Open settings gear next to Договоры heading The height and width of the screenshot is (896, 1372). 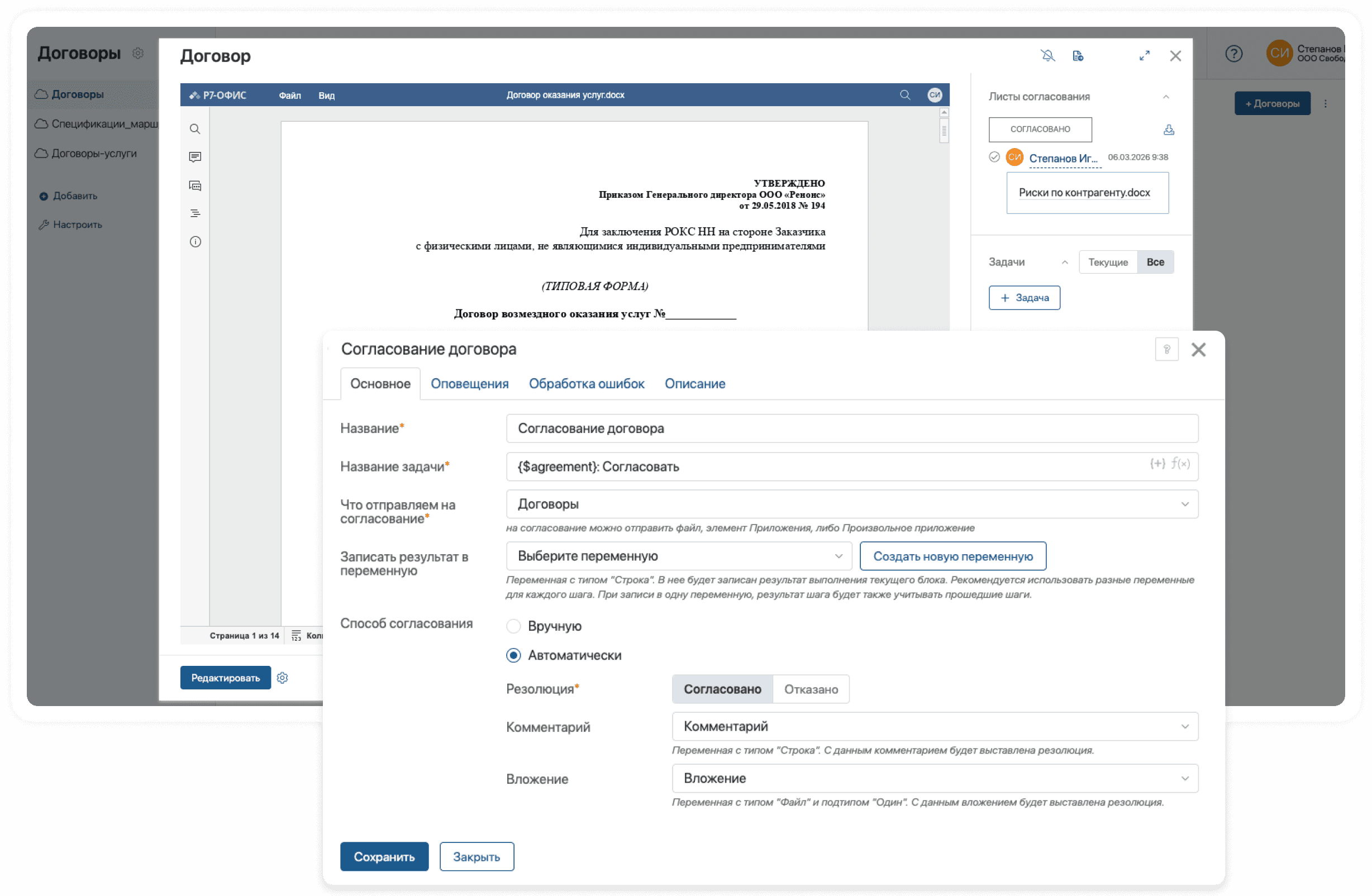[x=138, y=53]
